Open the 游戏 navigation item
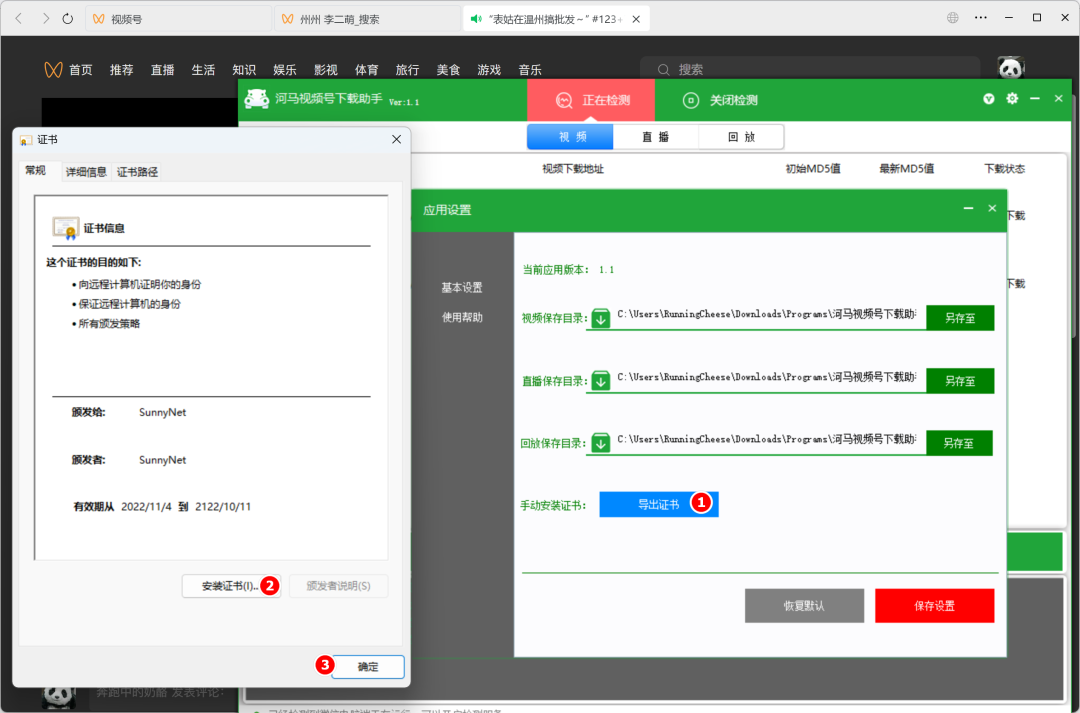1080x713 pixels. coord(489,70)
